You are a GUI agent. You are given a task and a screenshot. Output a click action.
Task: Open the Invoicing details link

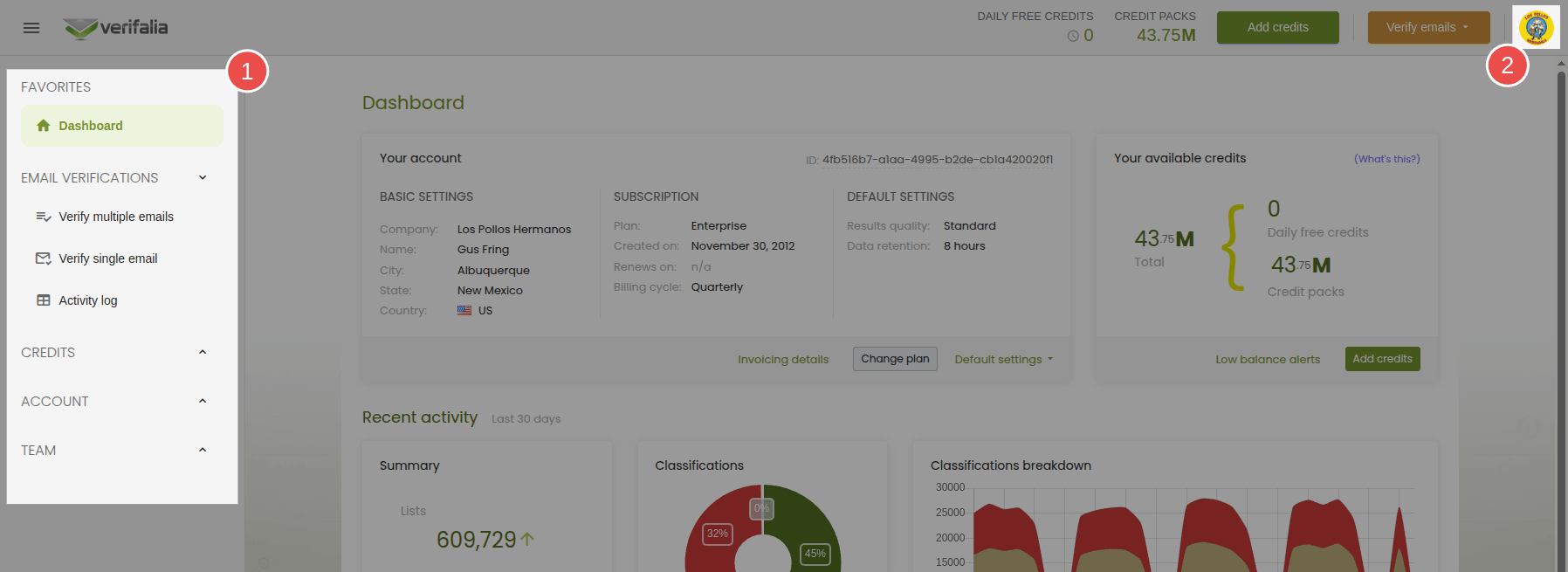782,360
